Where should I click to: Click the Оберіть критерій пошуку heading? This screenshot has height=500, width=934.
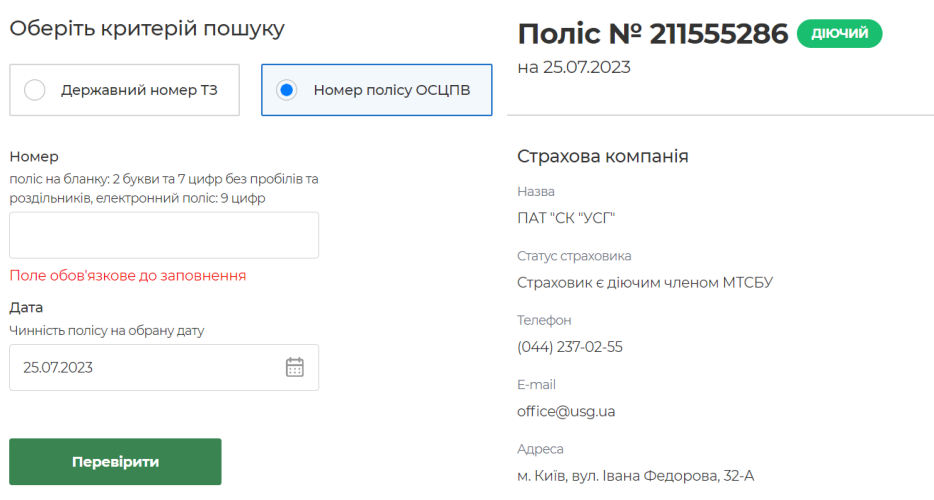point(147,28)
